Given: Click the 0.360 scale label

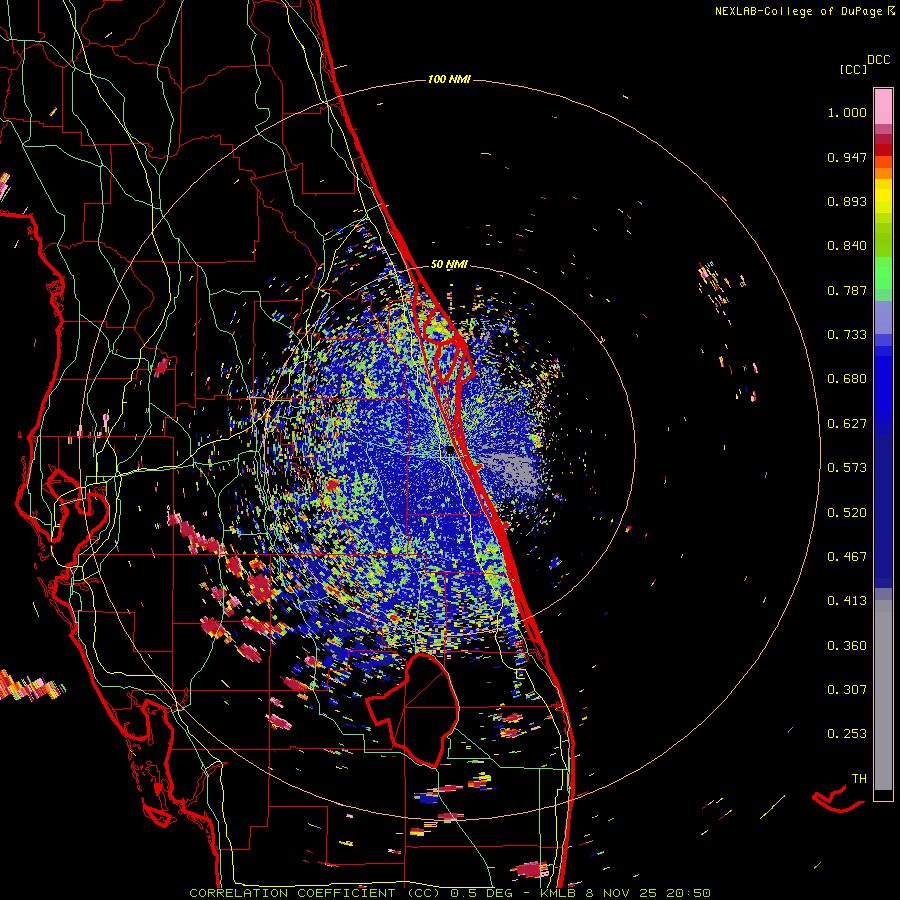Looking at the screenshot, I should (x=847, y=646).
